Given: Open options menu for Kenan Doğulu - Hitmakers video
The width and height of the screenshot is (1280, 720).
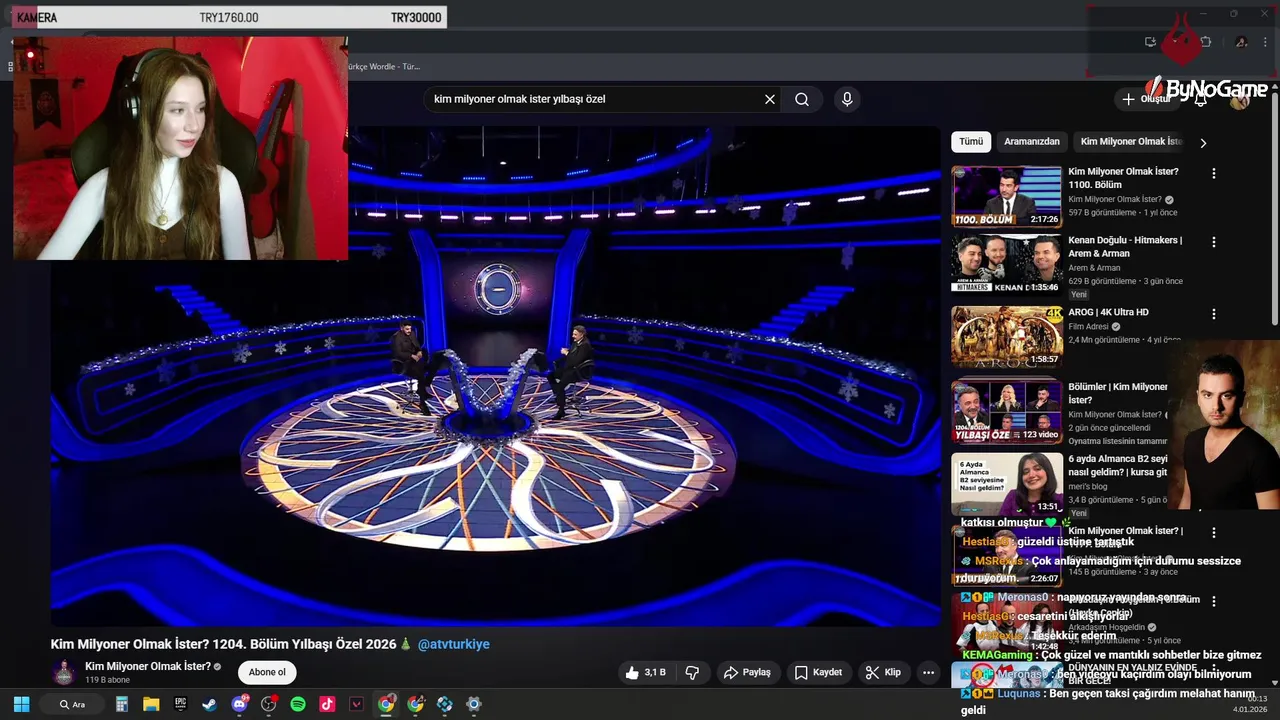Looking at the screenshot, I should [1214, 242].
